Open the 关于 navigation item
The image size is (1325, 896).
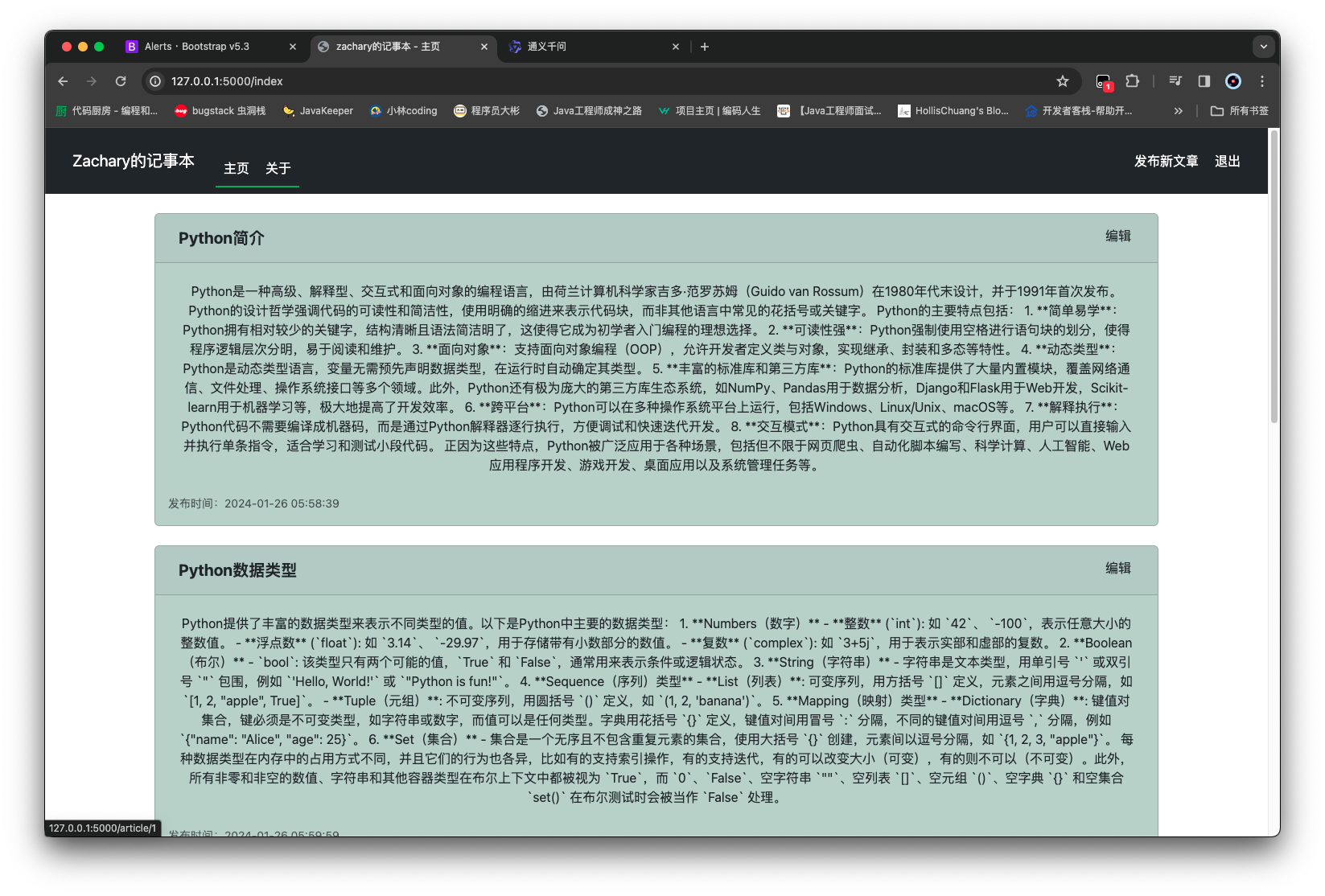coord(278,168)
